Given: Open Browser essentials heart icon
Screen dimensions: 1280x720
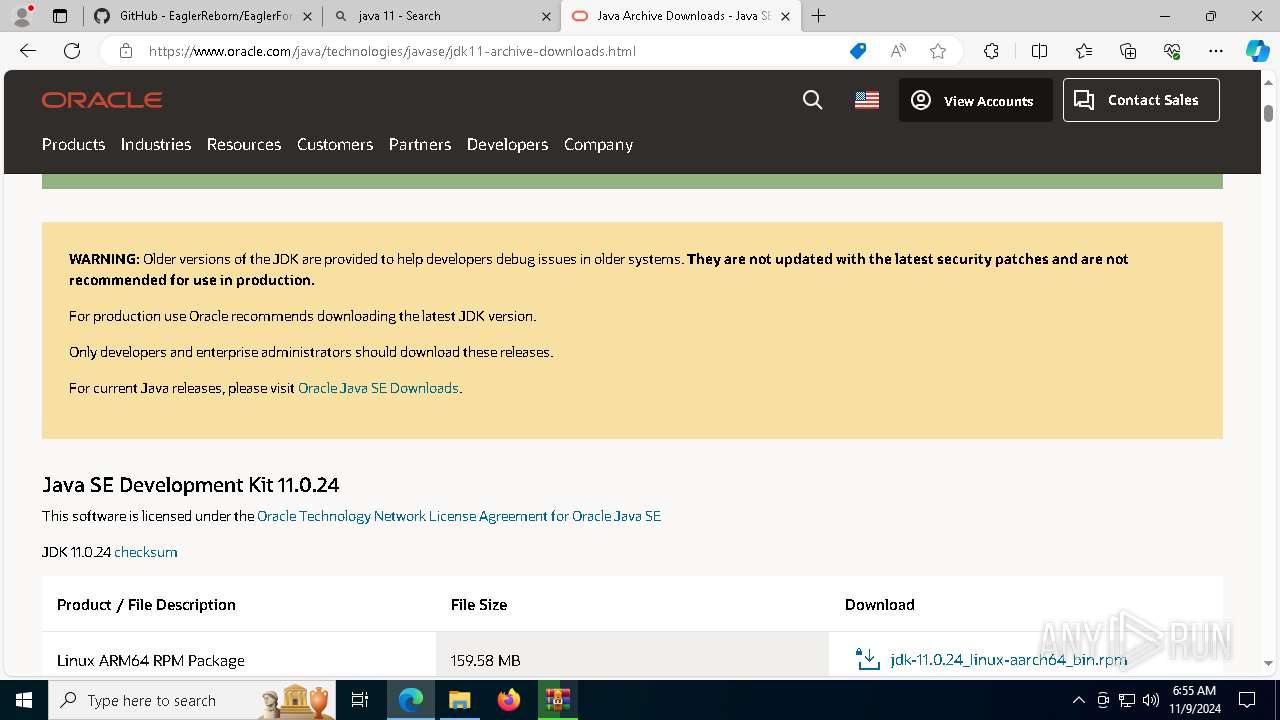Looking at the screenshot, I should 1172,51.
